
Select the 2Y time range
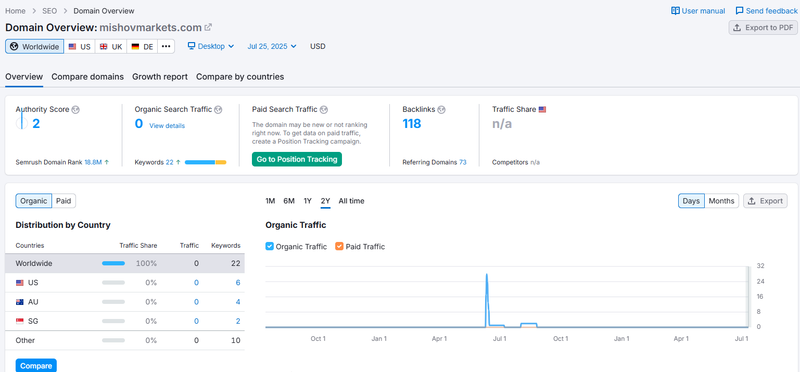click(x=326, y=201)
